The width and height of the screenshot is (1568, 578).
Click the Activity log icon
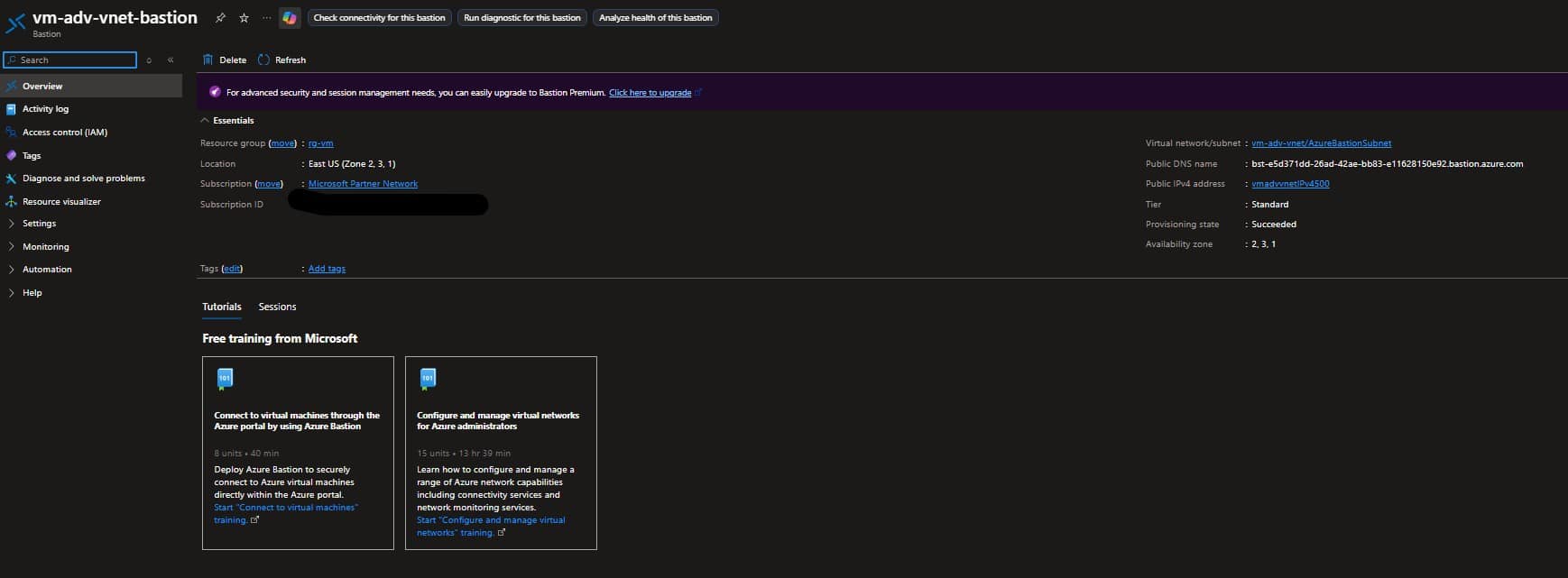tap(11, 109)
